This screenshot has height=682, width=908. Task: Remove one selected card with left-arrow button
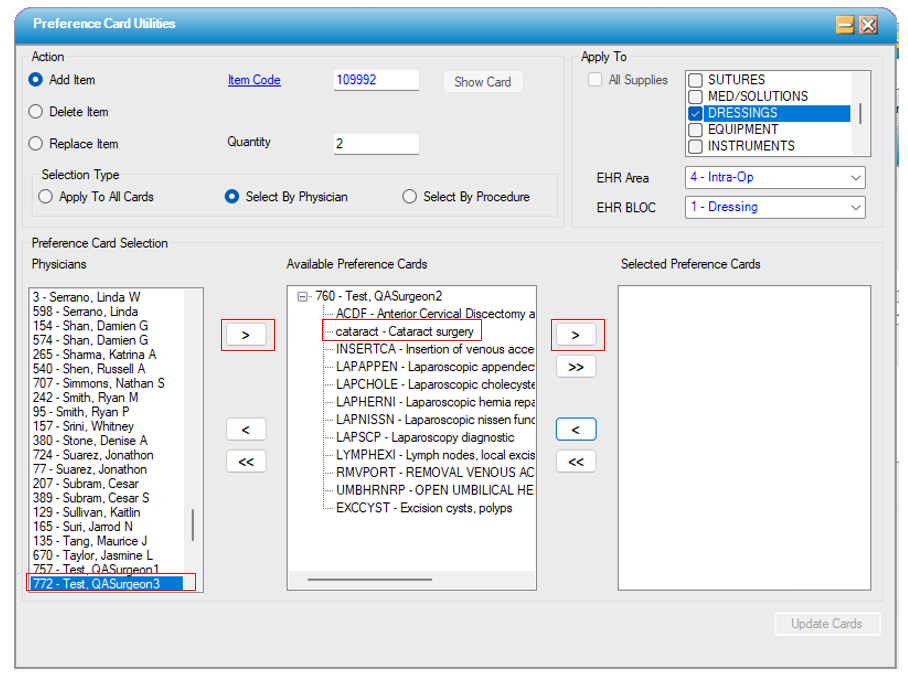click(576, 430)
